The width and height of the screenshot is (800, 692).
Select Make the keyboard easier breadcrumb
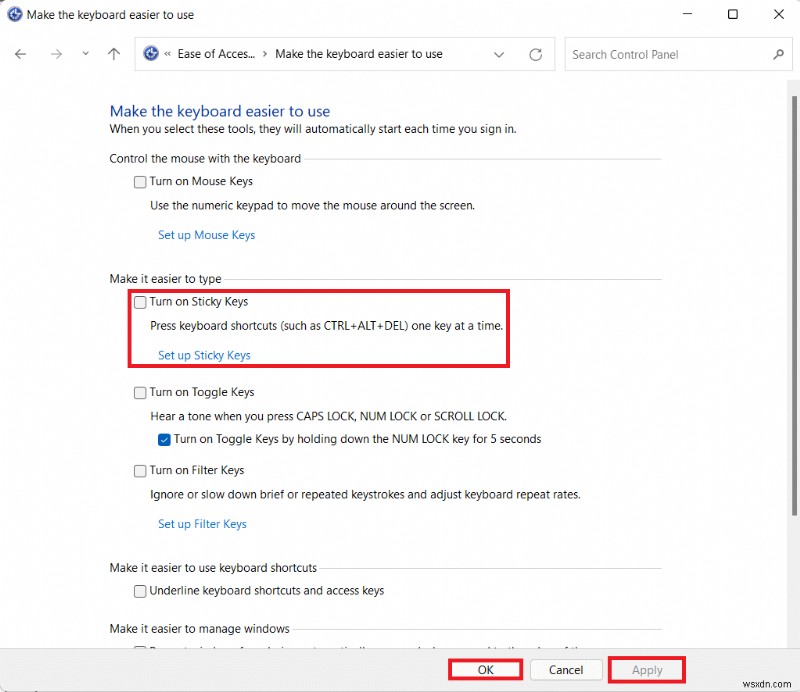[359, 54]
